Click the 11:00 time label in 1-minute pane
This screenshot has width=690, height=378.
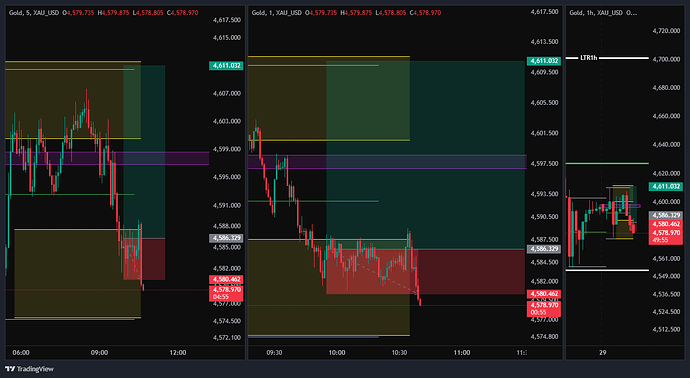point(462,352)
